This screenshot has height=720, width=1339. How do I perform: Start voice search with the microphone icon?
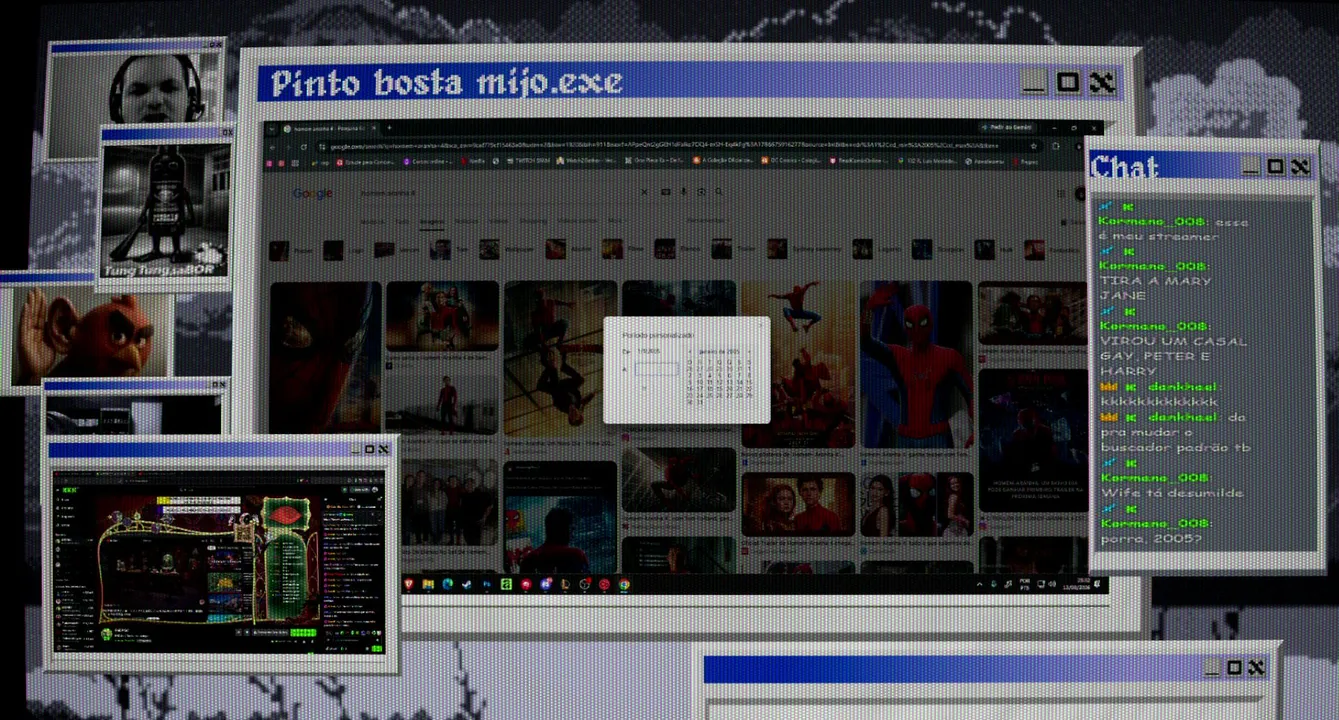(x=684, y=192)
